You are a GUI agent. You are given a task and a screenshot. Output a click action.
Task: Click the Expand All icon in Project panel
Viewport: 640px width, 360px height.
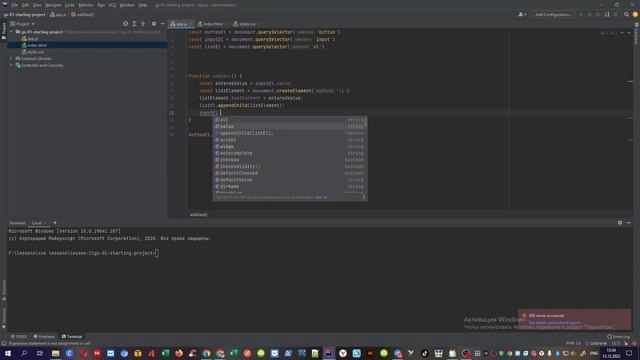click(134, 24)
